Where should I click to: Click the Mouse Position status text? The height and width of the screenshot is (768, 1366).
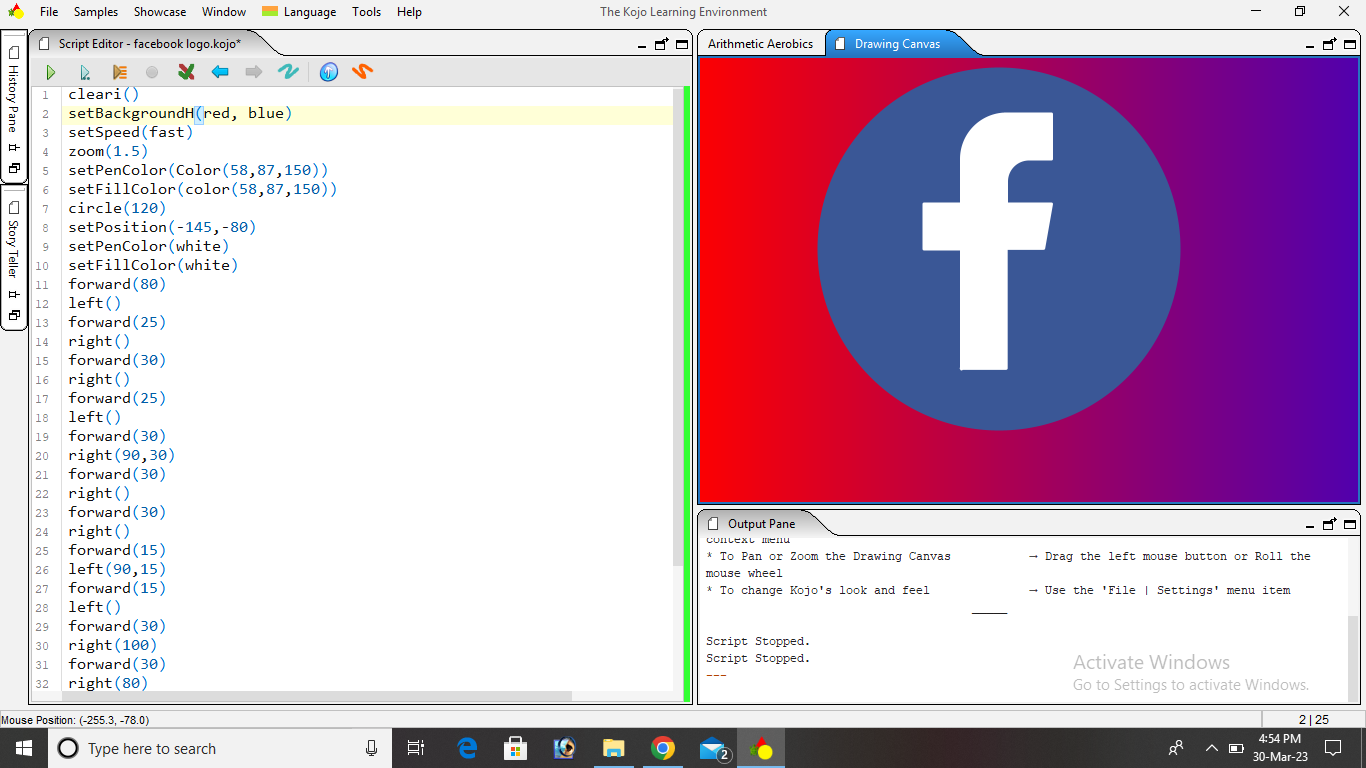[75, 719]
